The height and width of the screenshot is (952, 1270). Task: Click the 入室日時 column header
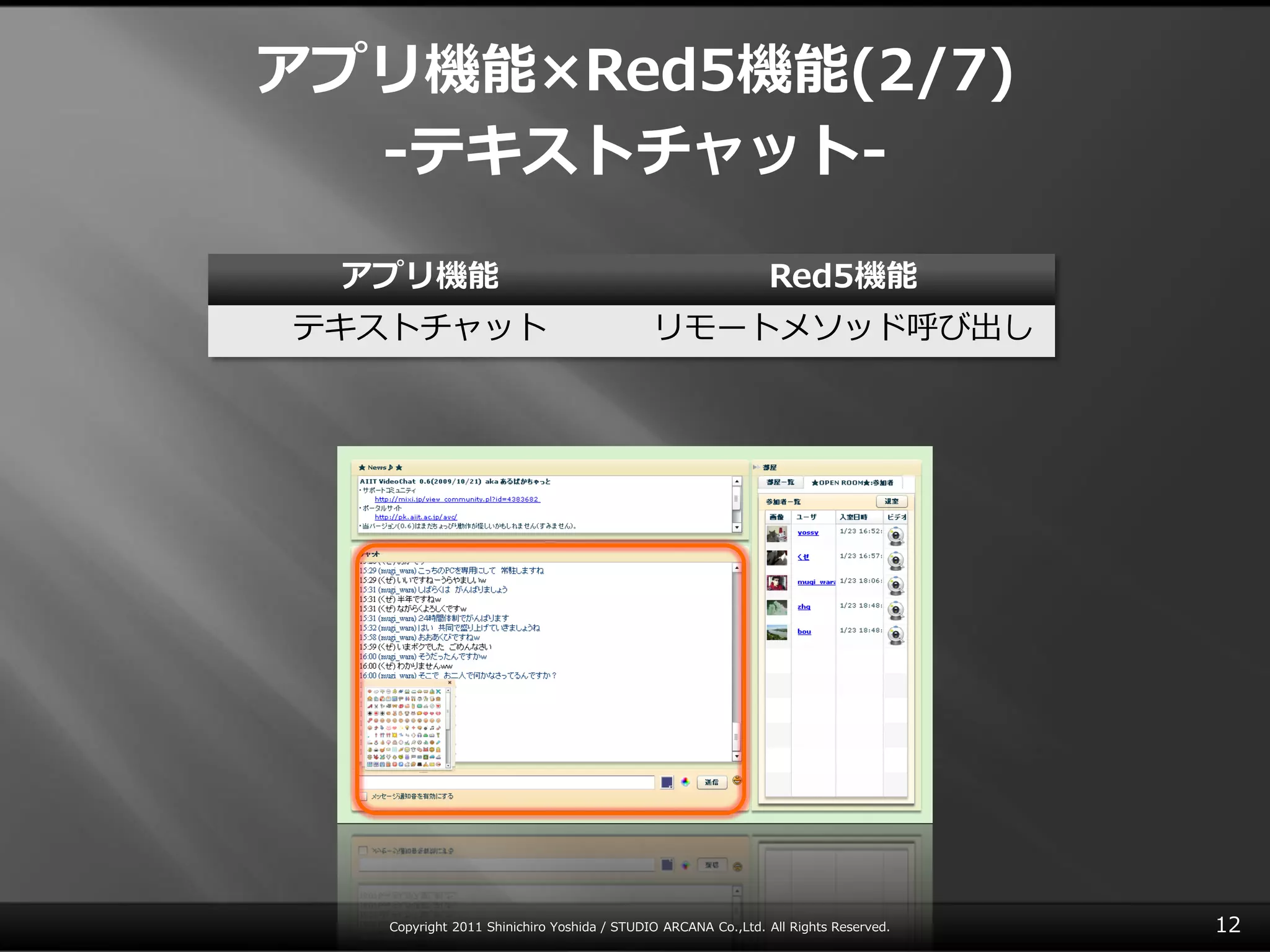tap(859, 517)
